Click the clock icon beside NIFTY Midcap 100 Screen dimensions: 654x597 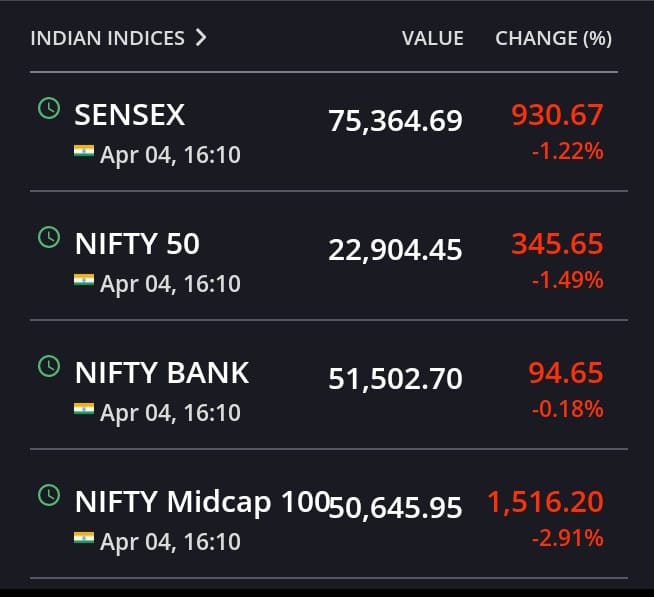pos(49,495)
